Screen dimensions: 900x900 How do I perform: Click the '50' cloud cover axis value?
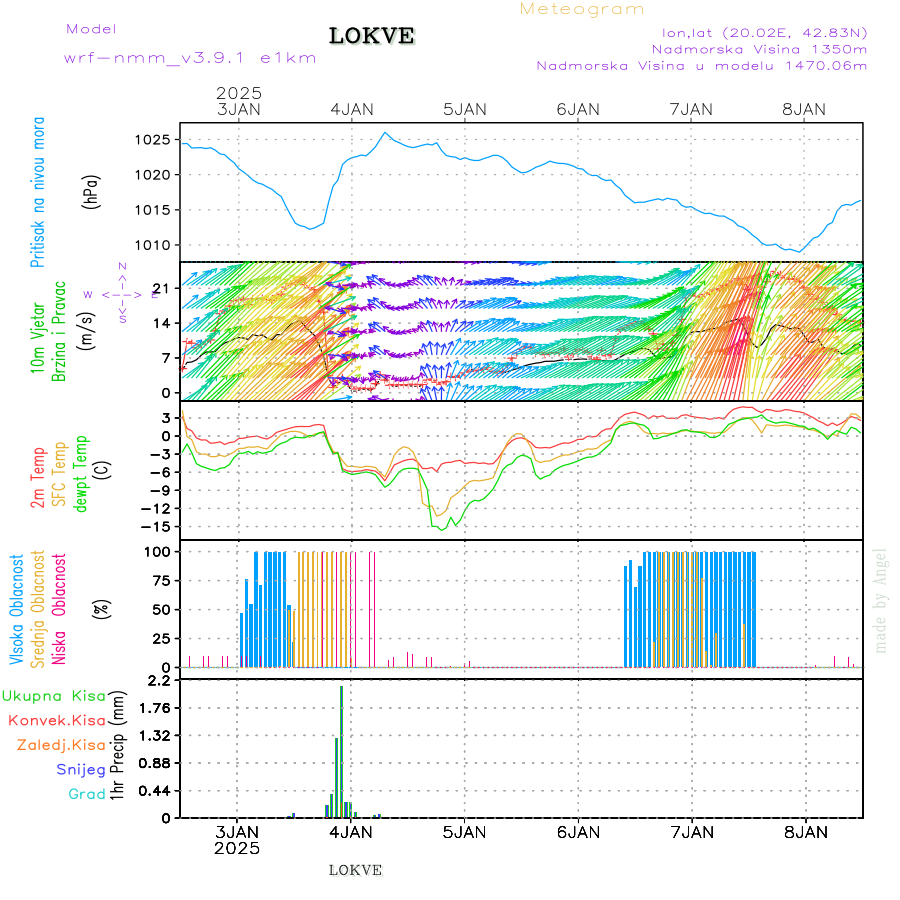point(161,610)
